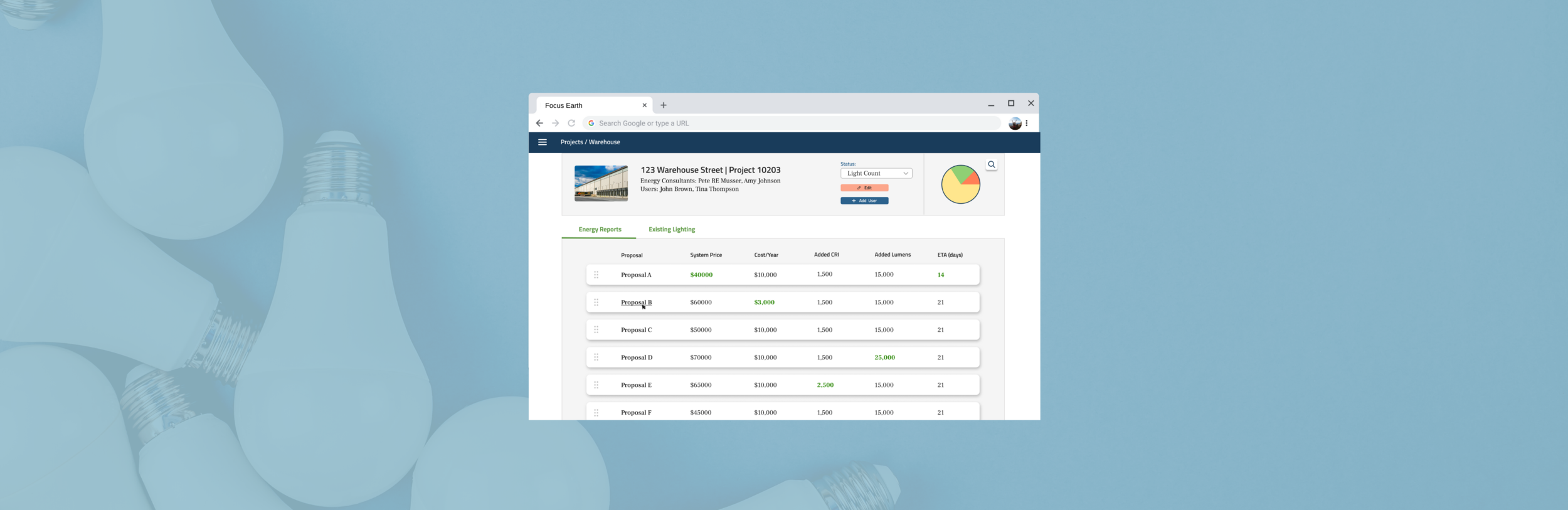This screenshot has height=510, width=1568.
Task: Click the $60000 system price
Action: 701,302
